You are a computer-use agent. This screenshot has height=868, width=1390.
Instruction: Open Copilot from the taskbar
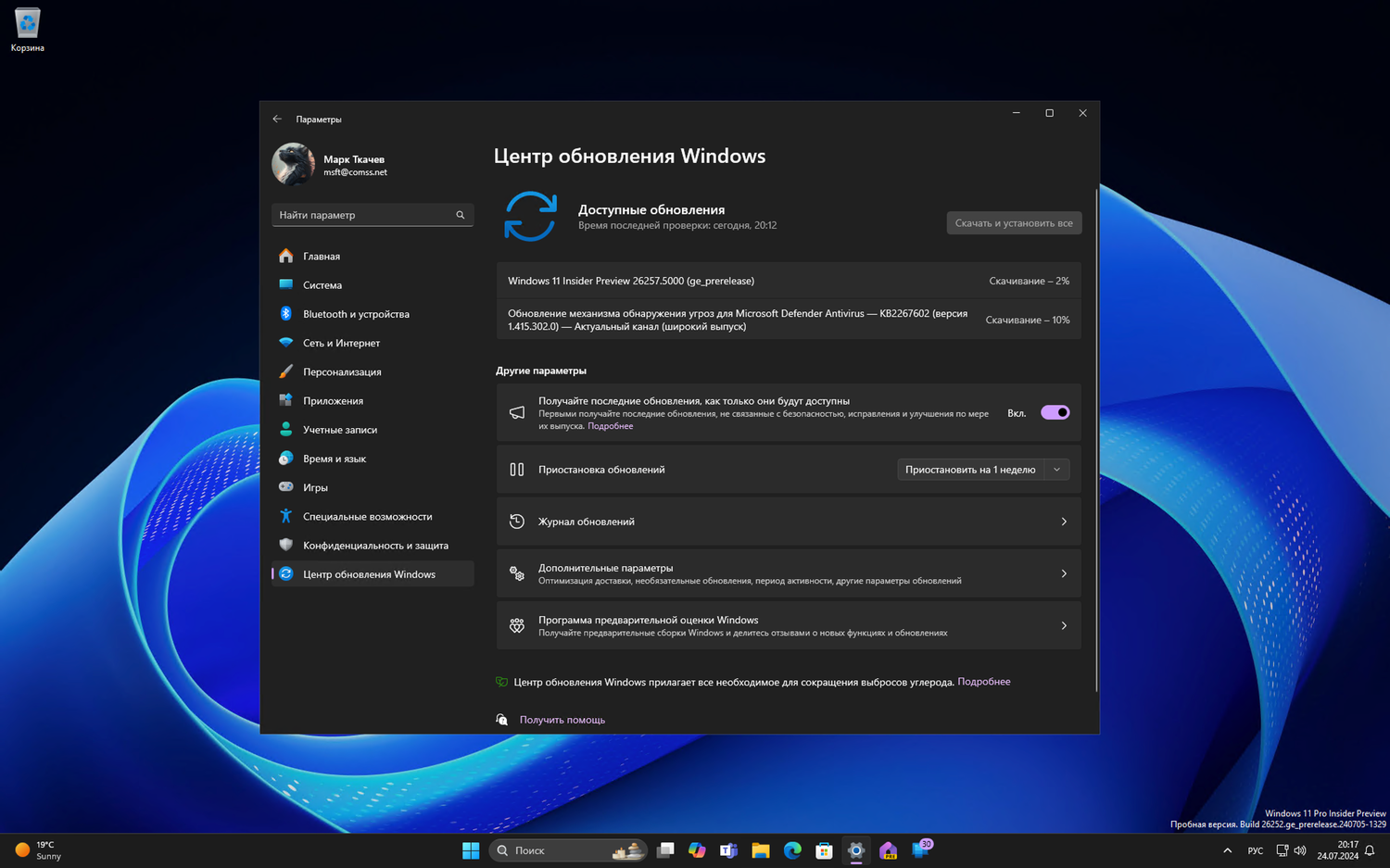pyautogui.click(x=697, y=849)
